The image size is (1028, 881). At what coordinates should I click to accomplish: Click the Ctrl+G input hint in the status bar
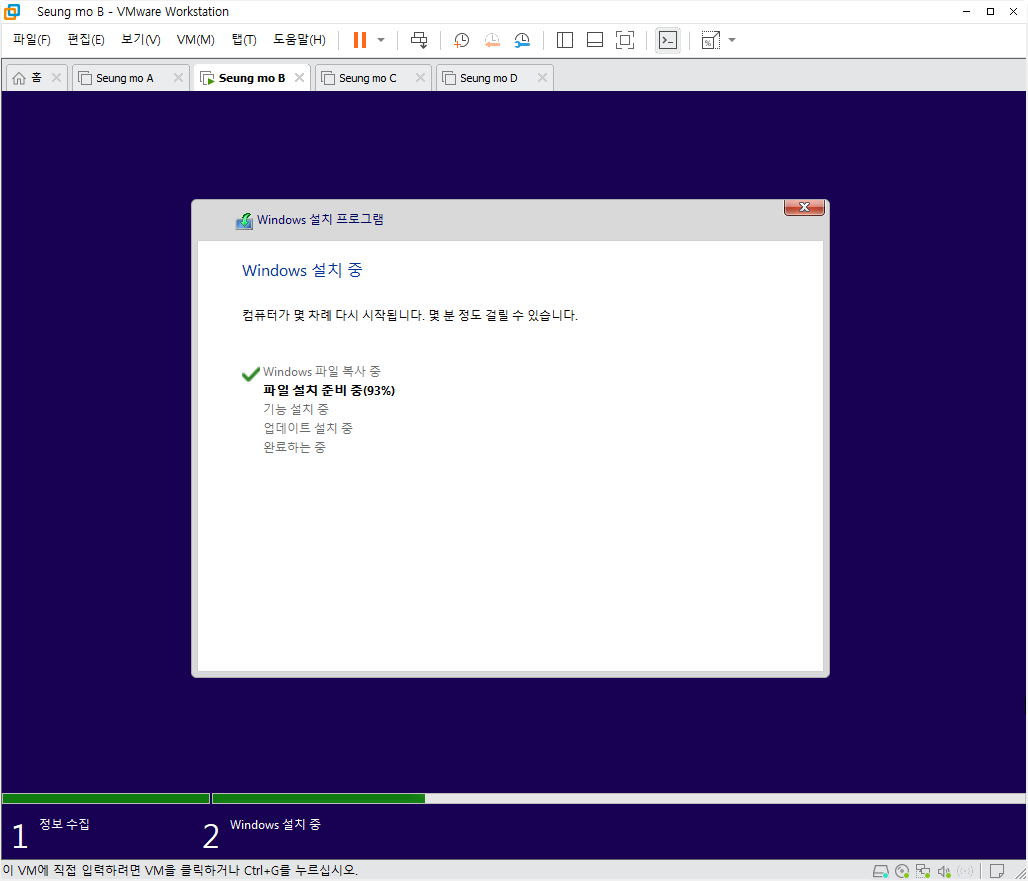coord(180,871)
